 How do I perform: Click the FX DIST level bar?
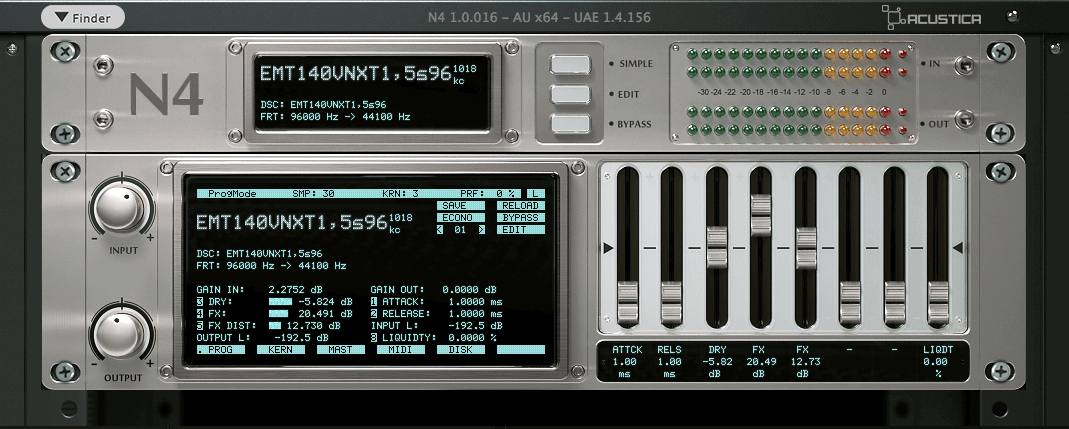[x=275, y=325]
